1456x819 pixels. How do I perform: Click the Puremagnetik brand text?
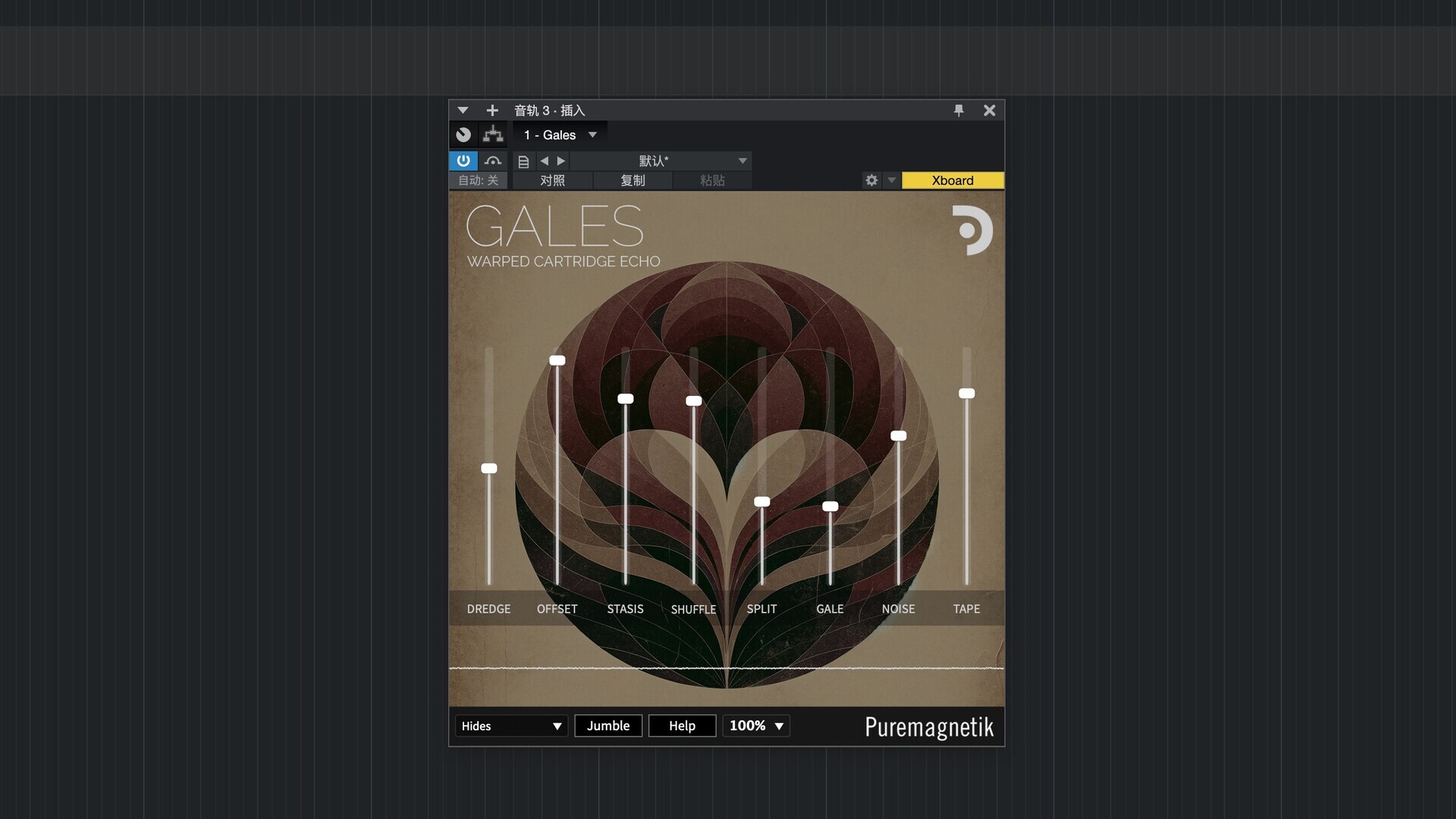click(930, 727)
